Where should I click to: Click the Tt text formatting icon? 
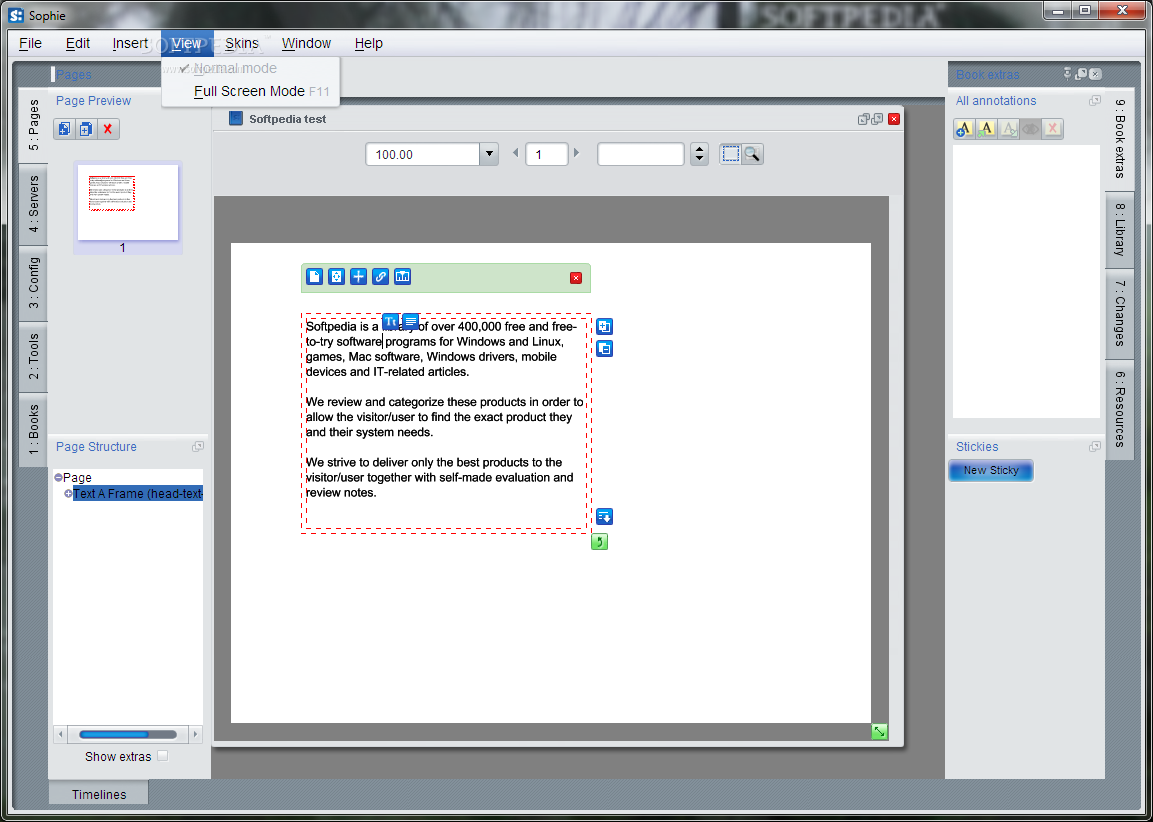(390, 321)
